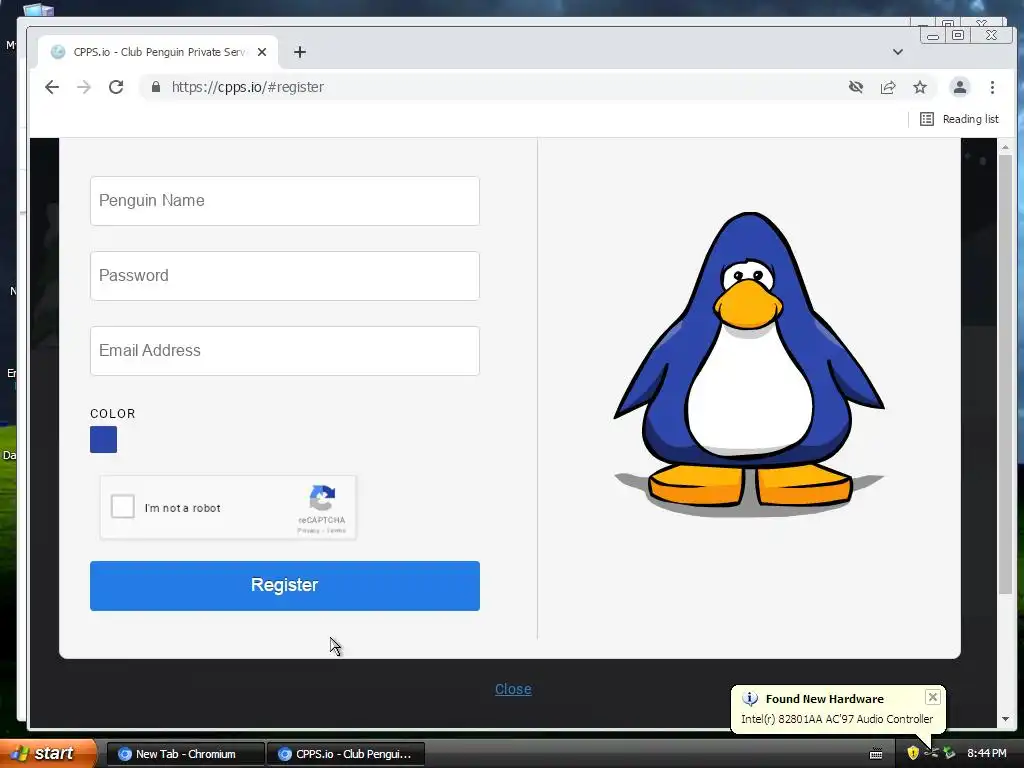Go back to the previous page
The image size is (1024, 768).
52,87
